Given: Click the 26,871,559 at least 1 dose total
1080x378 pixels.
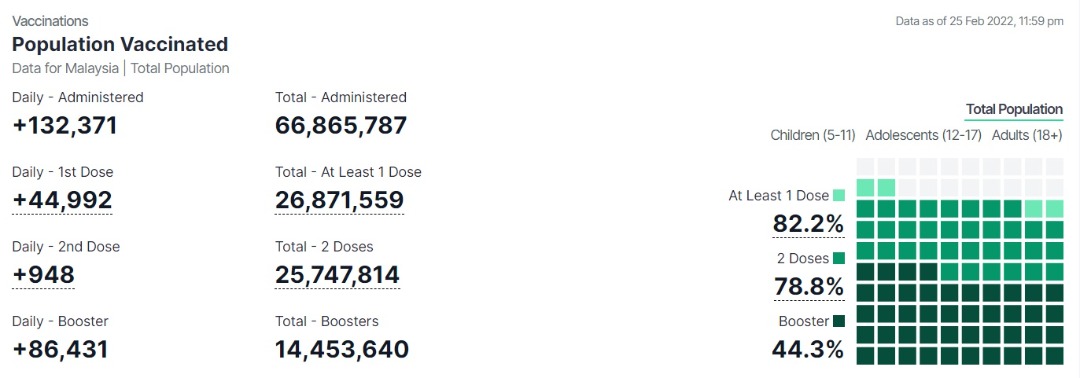Looking at the screenshot, I should [340, 200].
